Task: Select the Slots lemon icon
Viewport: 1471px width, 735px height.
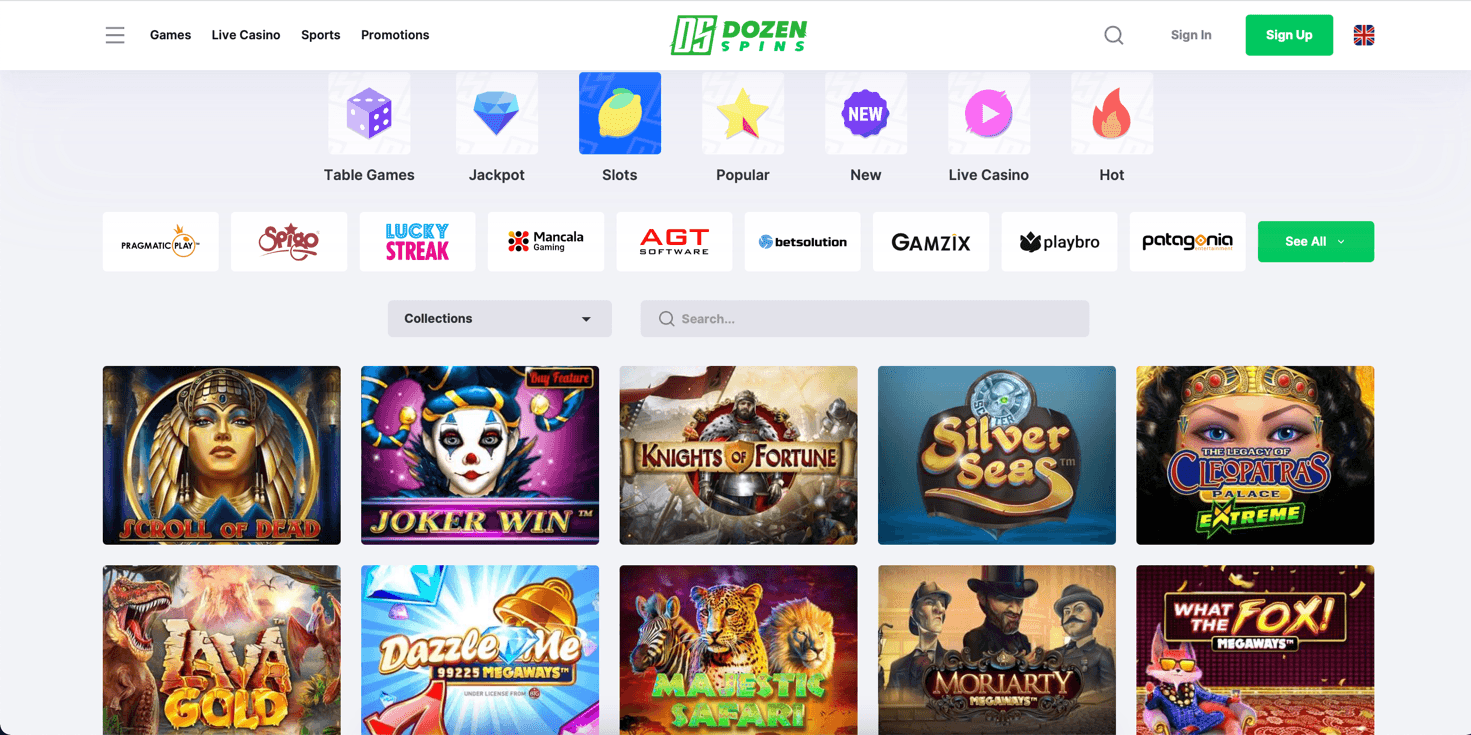Action: pyautogui.click(x=620, y=113)
